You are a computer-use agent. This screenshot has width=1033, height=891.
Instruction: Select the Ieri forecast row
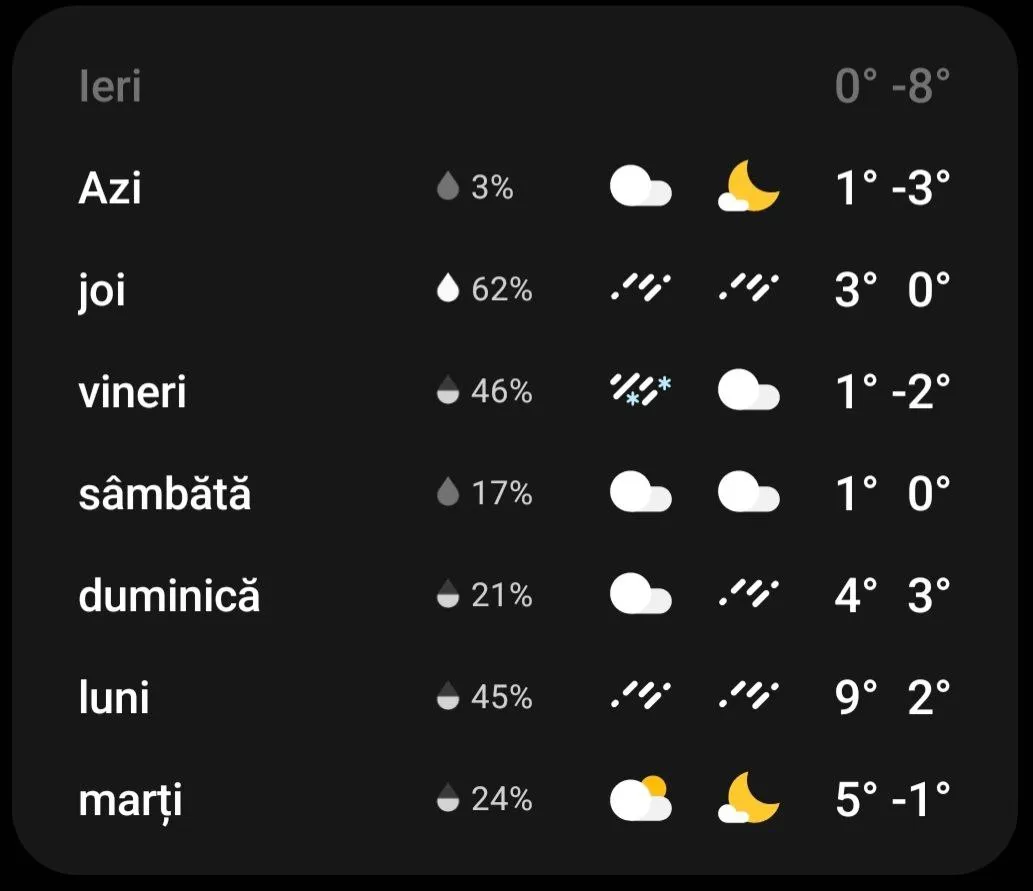click(x=110, y=87)
